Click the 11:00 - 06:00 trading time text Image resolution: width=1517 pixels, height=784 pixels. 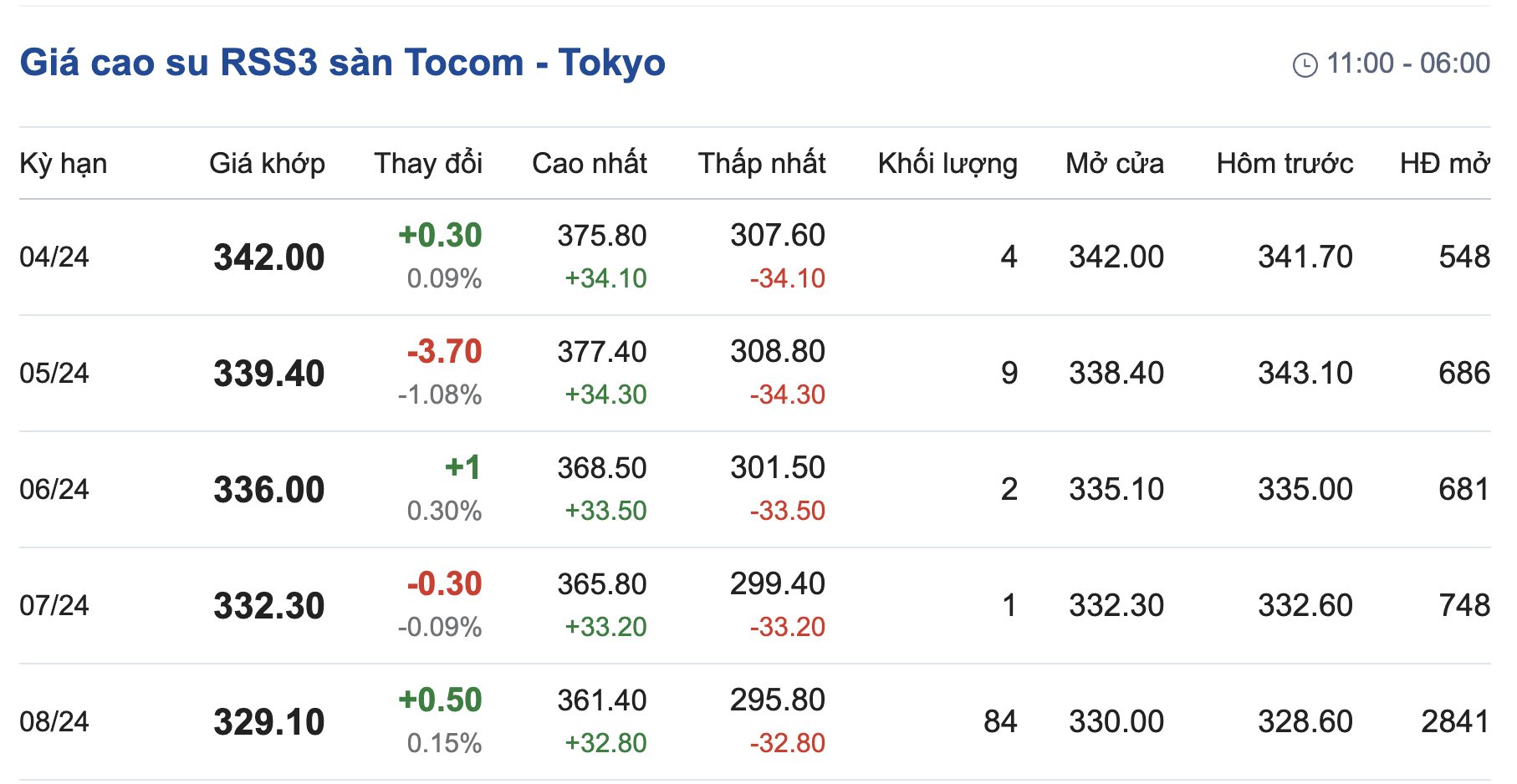click(x=1408, y=64)
